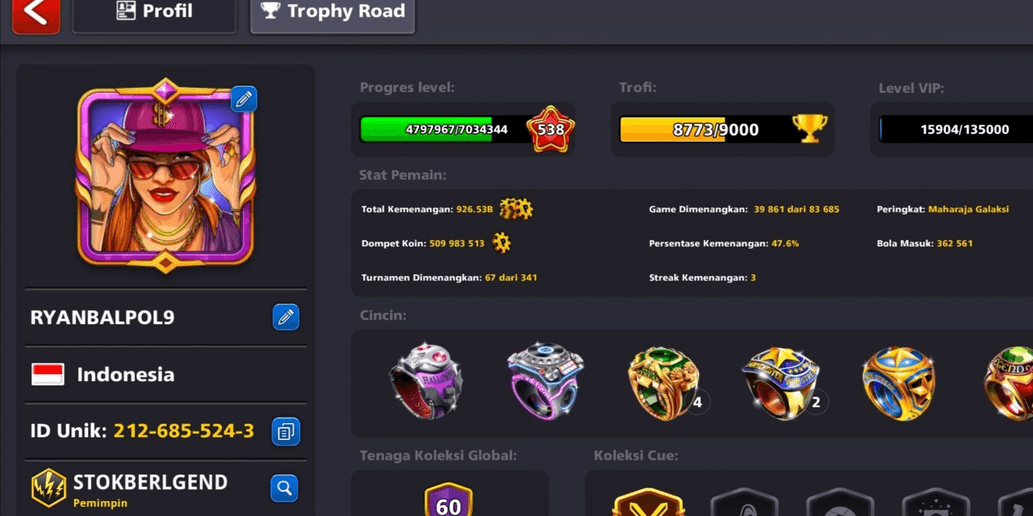
Task: Edit the username RYANBALPOL9
Action: click(286, 317)
